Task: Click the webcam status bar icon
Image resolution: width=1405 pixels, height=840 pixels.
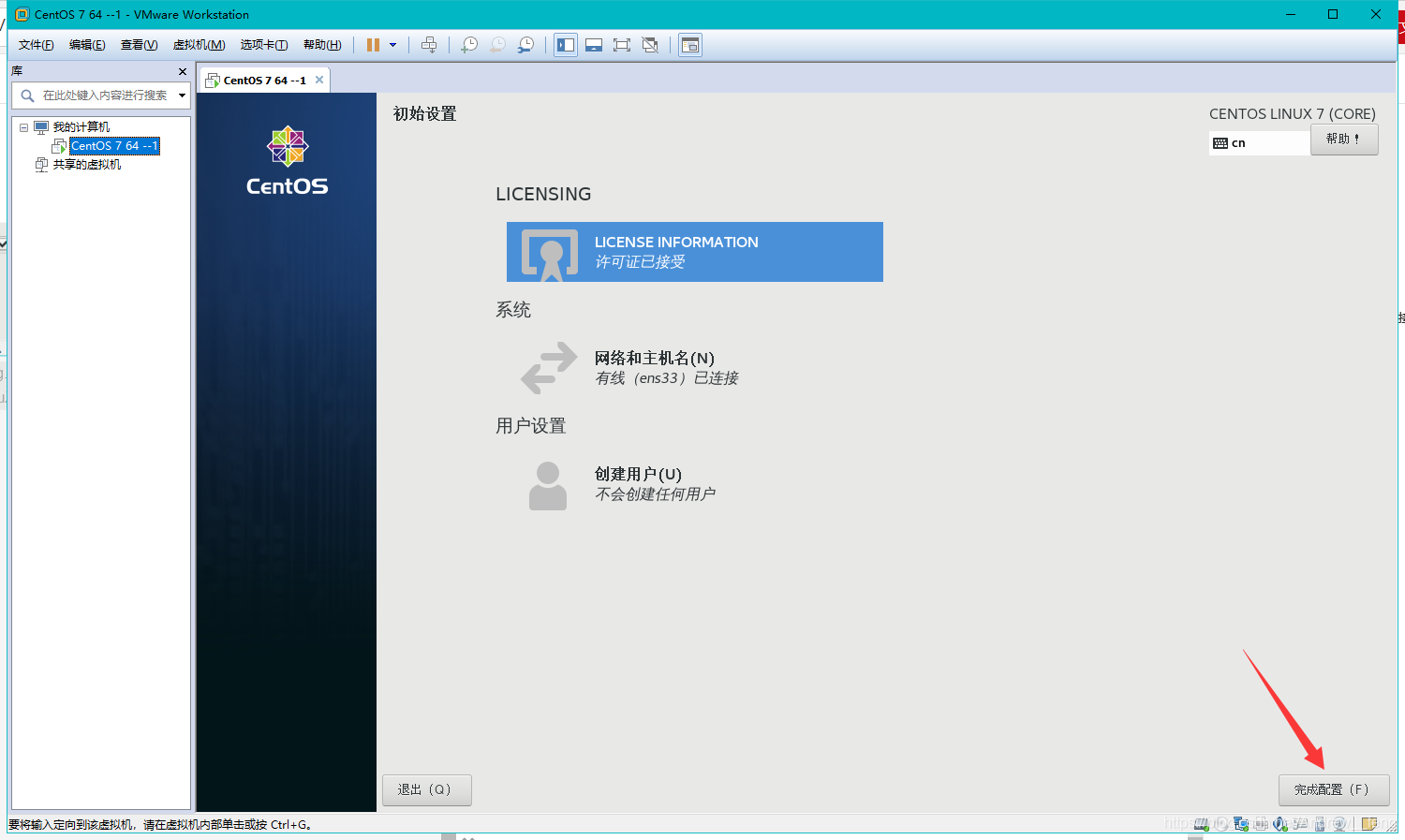Action: click(1339, 824)
